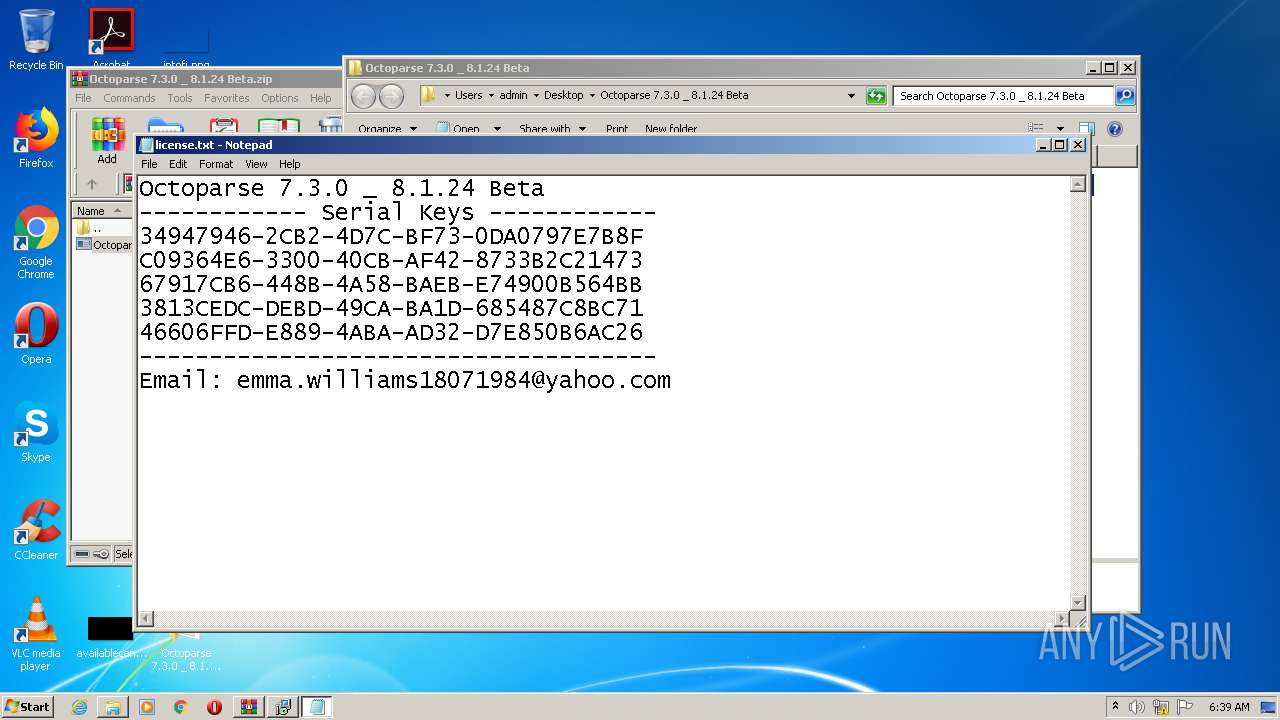Select the availablecan desktop file
Viewport: 1280px width, 720px height.
pos(111,638)
